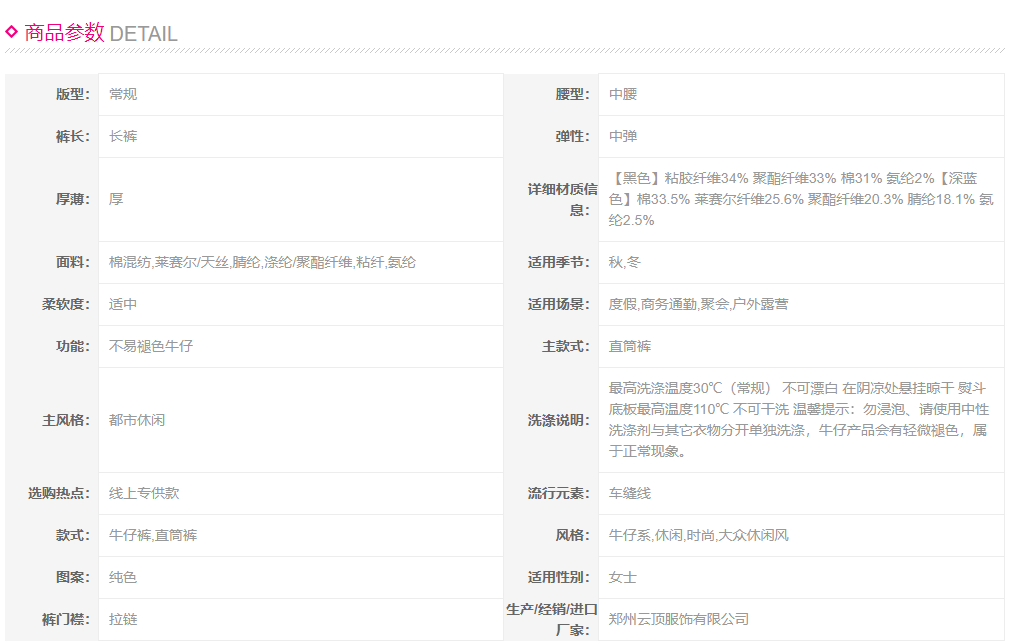Select the 版型 value 常规

123,94
